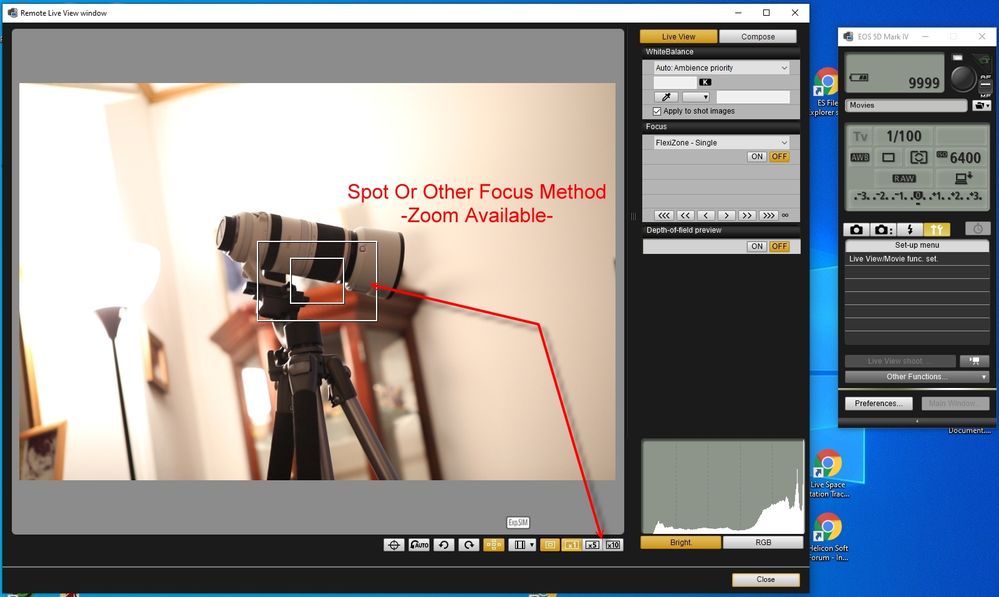Screen dimensions: 999x597
Task: Click the near focus triple-arrow button
Action: tap(664, 215)
